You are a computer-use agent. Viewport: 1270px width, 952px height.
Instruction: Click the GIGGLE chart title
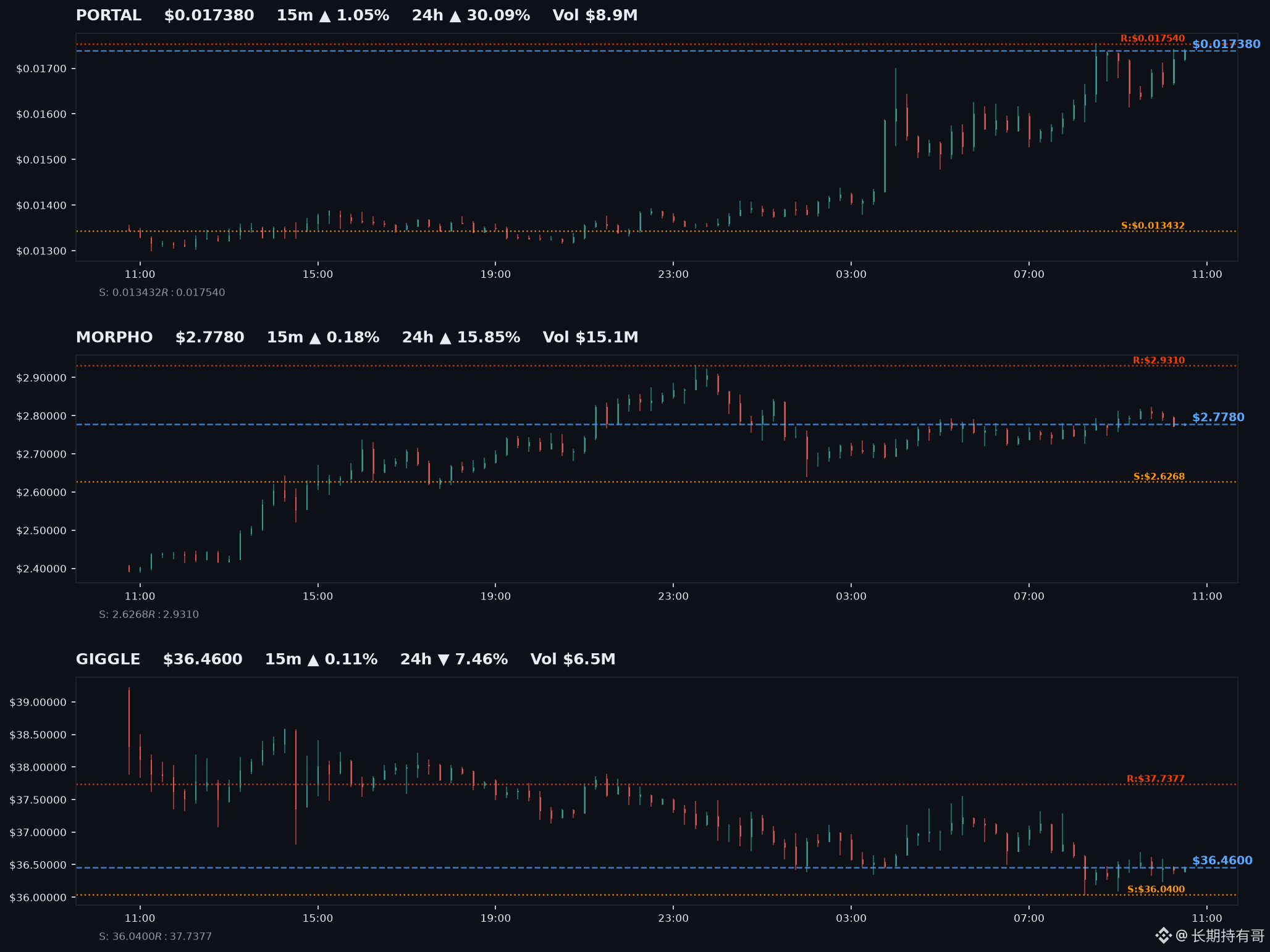tap(108, 659)
